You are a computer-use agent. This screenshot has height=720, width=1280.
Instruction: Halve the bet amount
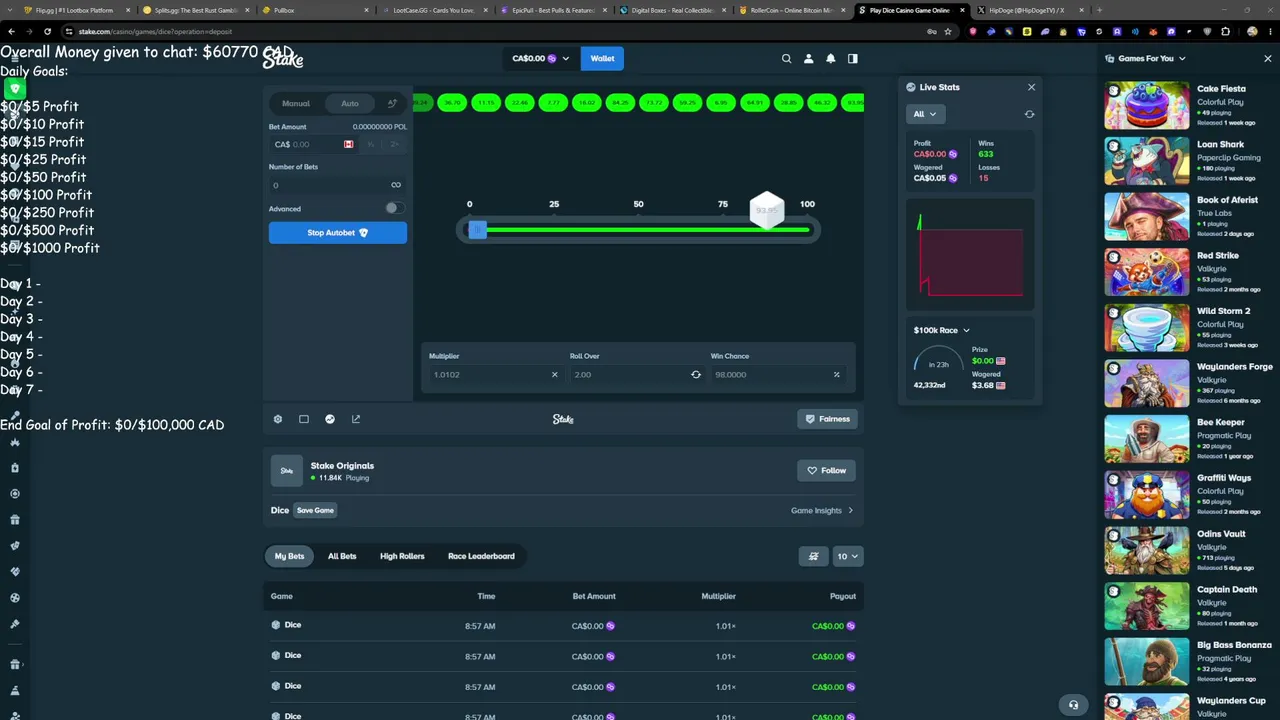click(371, 145)
